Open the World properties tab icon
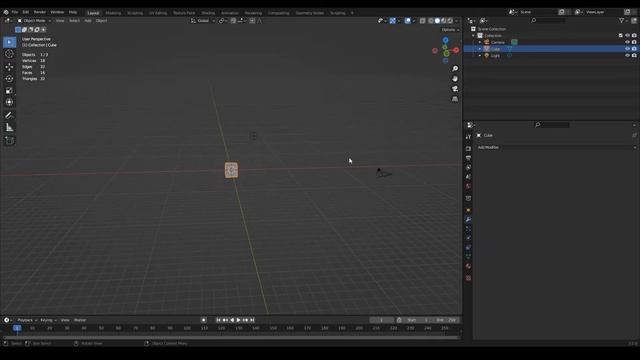The height and width of the screenshot is (360, 640). click(468, 186)
